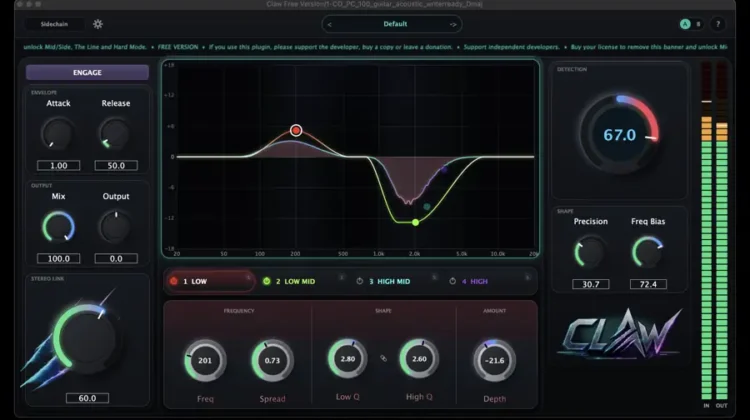750x420 pixels.
Task: Select the 4 HIGH band tab
Action: coord(489,281)
